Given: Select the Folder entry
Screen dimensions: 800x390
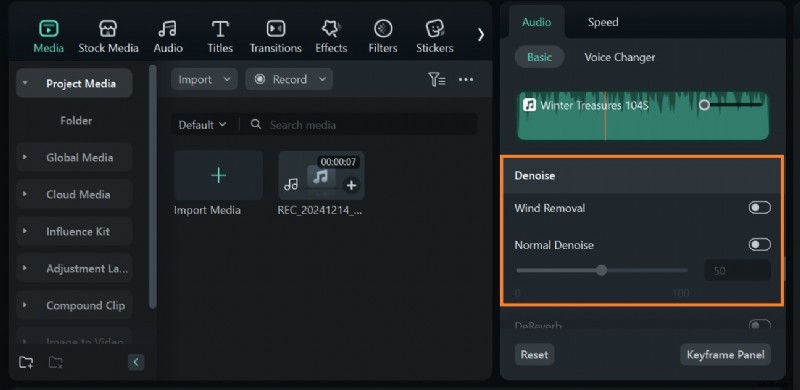Looking at the screenshot, I should [x=76, y=120].
